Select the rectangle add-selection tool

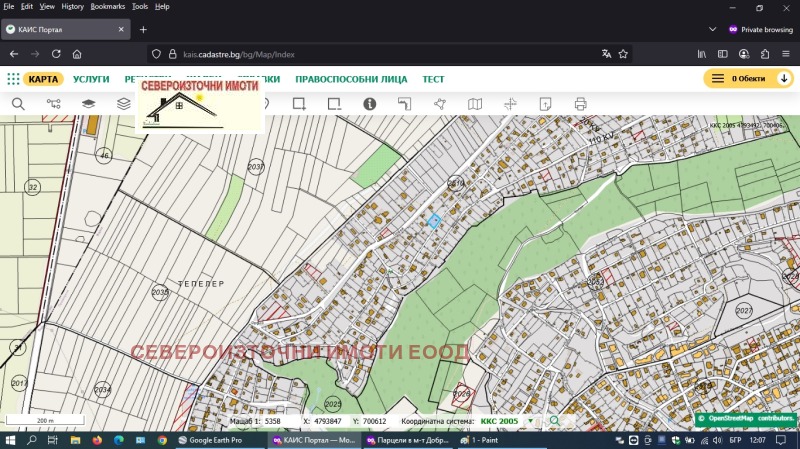point(299,104)
